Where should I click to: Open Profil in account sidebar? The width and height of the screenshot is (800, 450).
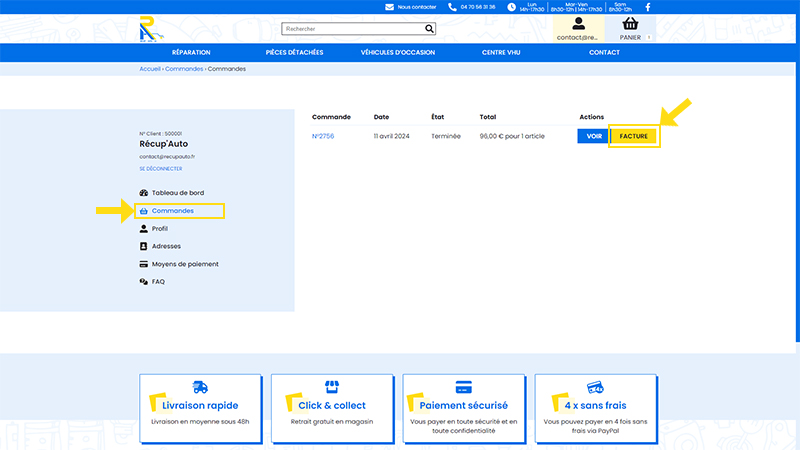[x=160, y=229]
